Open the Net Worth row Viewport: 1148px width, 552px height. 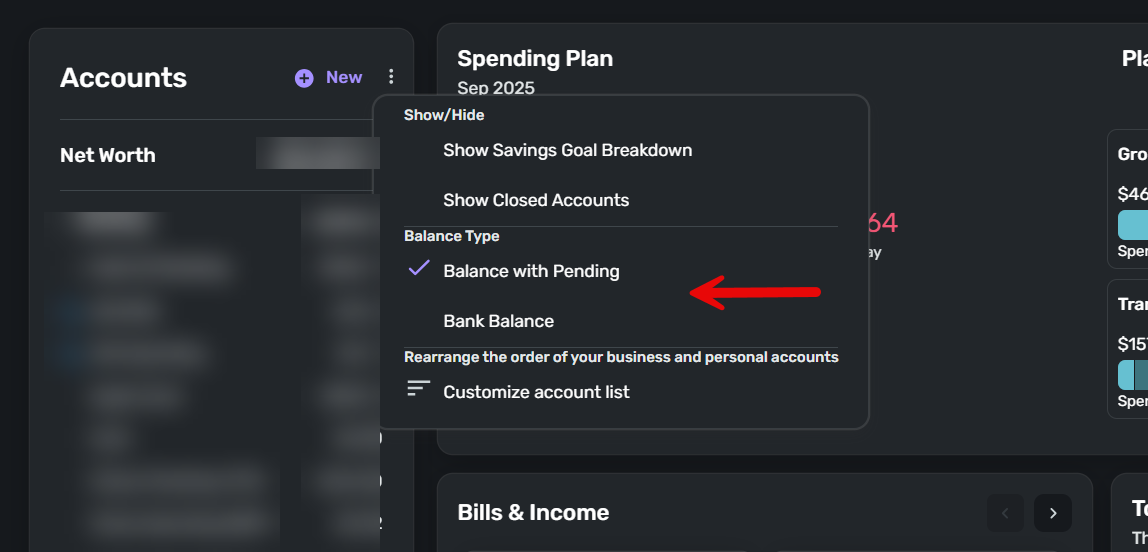108,155
